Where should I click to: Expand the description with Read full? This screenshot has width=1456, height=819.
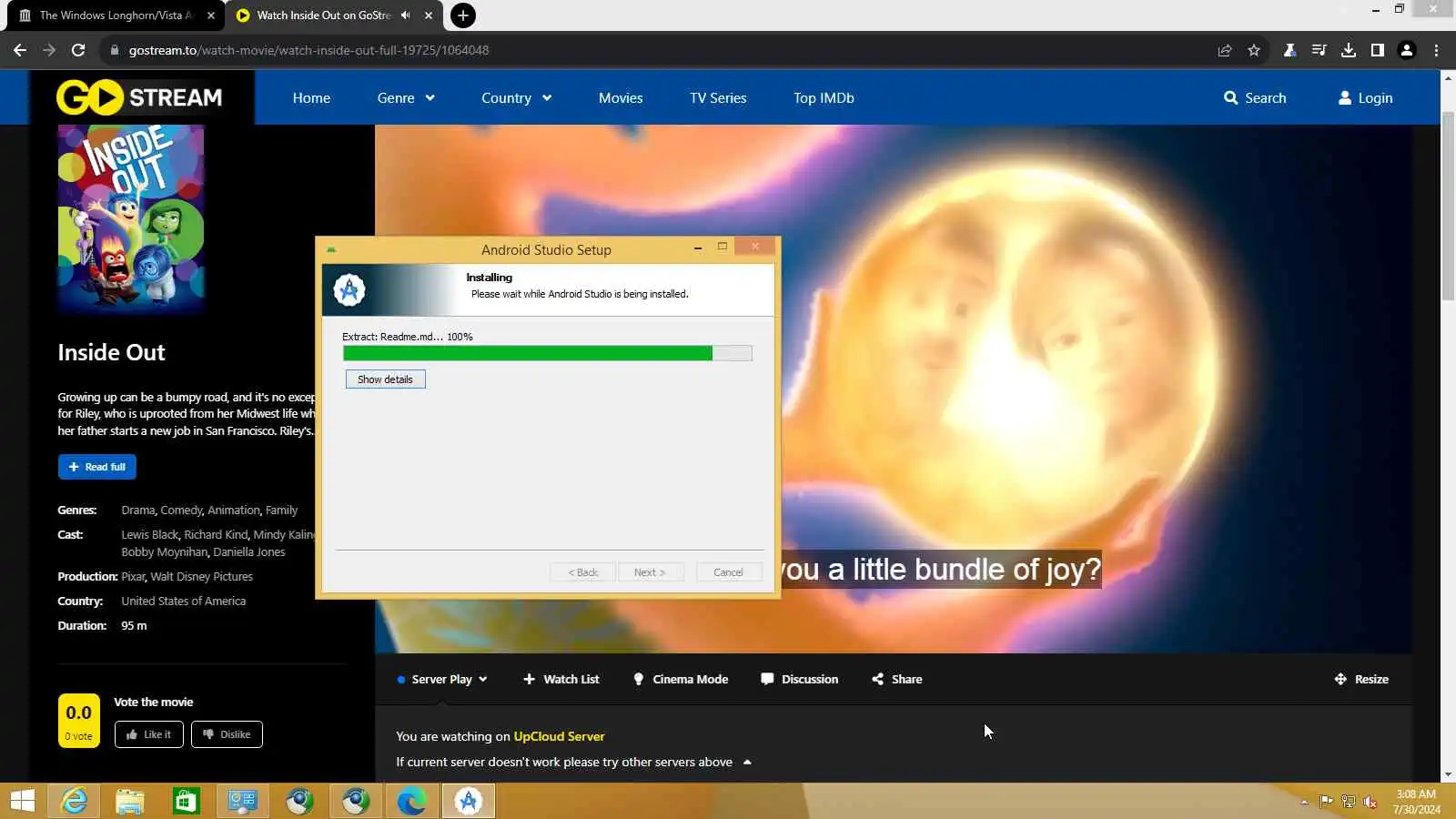(x=96, y=467)
